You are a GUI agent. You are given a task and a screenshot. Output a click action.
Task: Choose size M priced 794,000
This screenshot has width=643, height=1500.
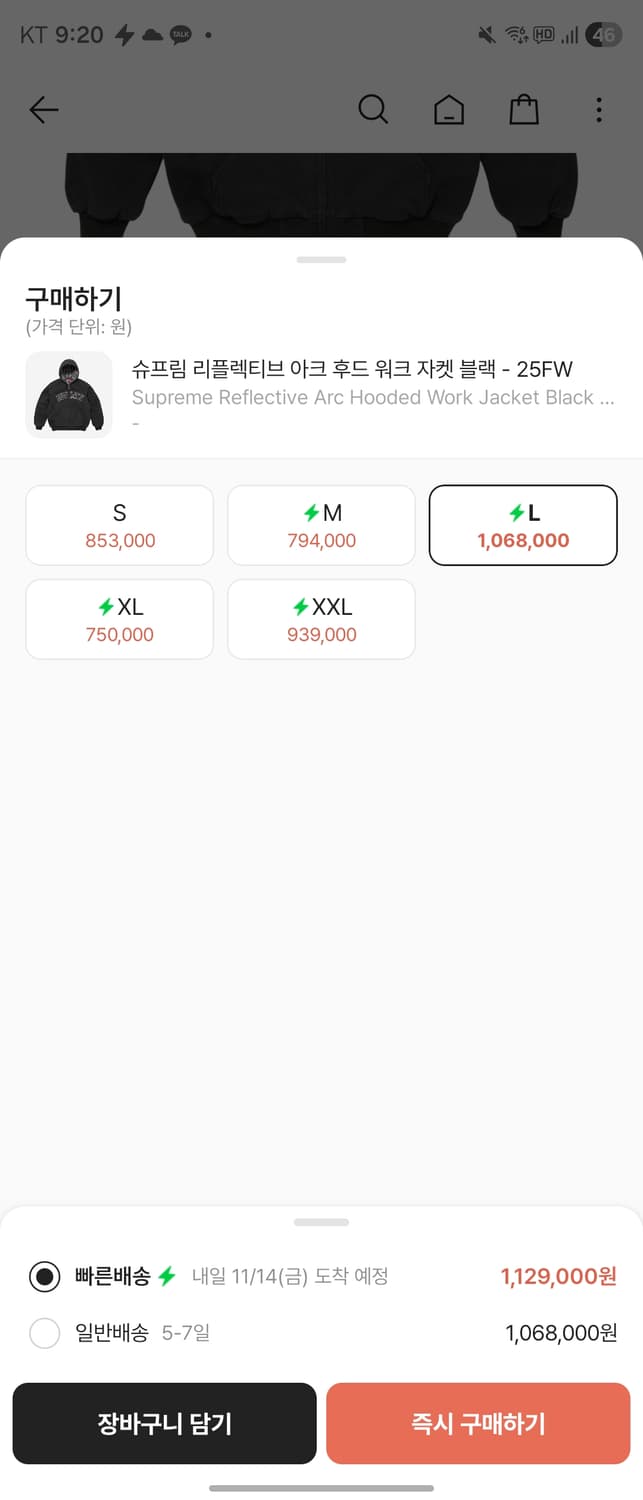point(321,526)
